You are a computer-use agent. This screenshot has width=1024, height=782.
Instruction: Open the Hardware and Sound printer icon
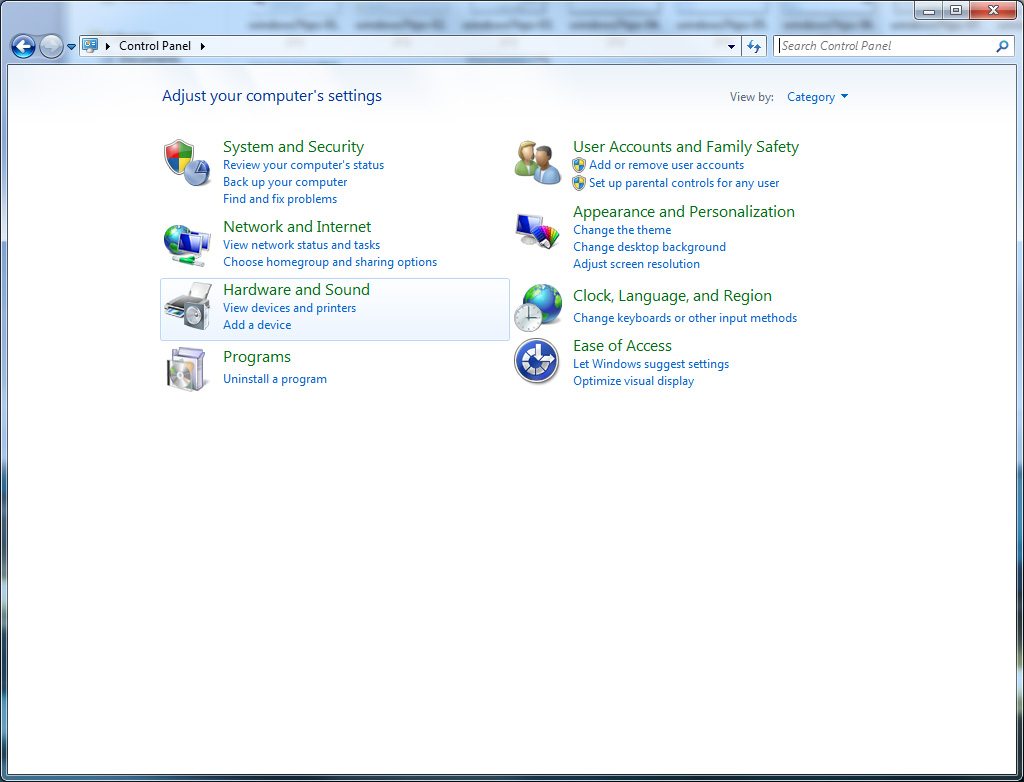point(187,306)
